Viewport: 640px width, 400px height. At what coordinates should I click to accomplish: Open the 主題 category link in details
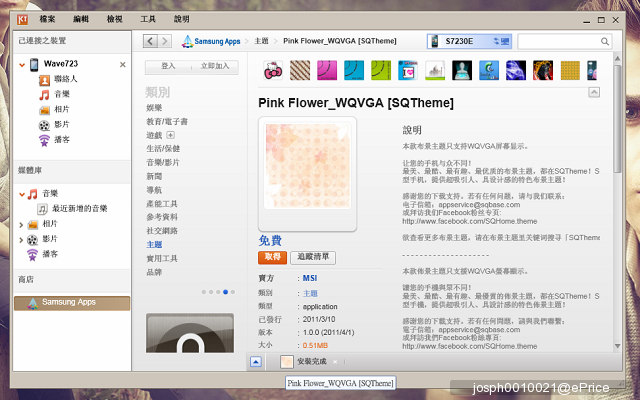tap(310, 293)
